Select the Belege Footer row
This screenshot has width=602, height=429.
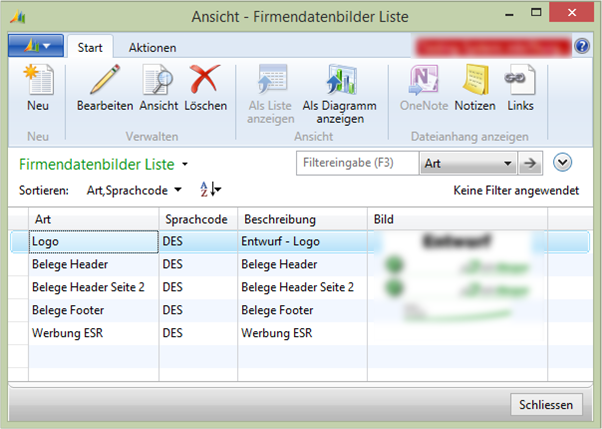[x=93, y=310]
